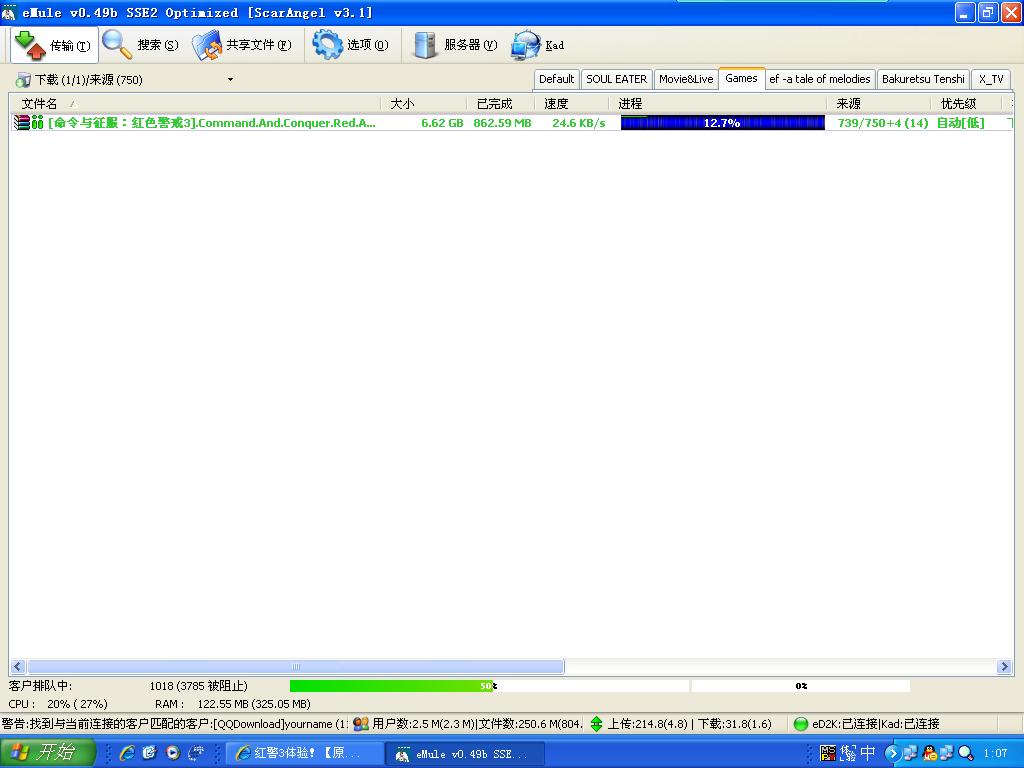Click the horizontal scrollbar right arrow
The width and height of the screenshot is (1024, 768).
tap(1004, 667)
